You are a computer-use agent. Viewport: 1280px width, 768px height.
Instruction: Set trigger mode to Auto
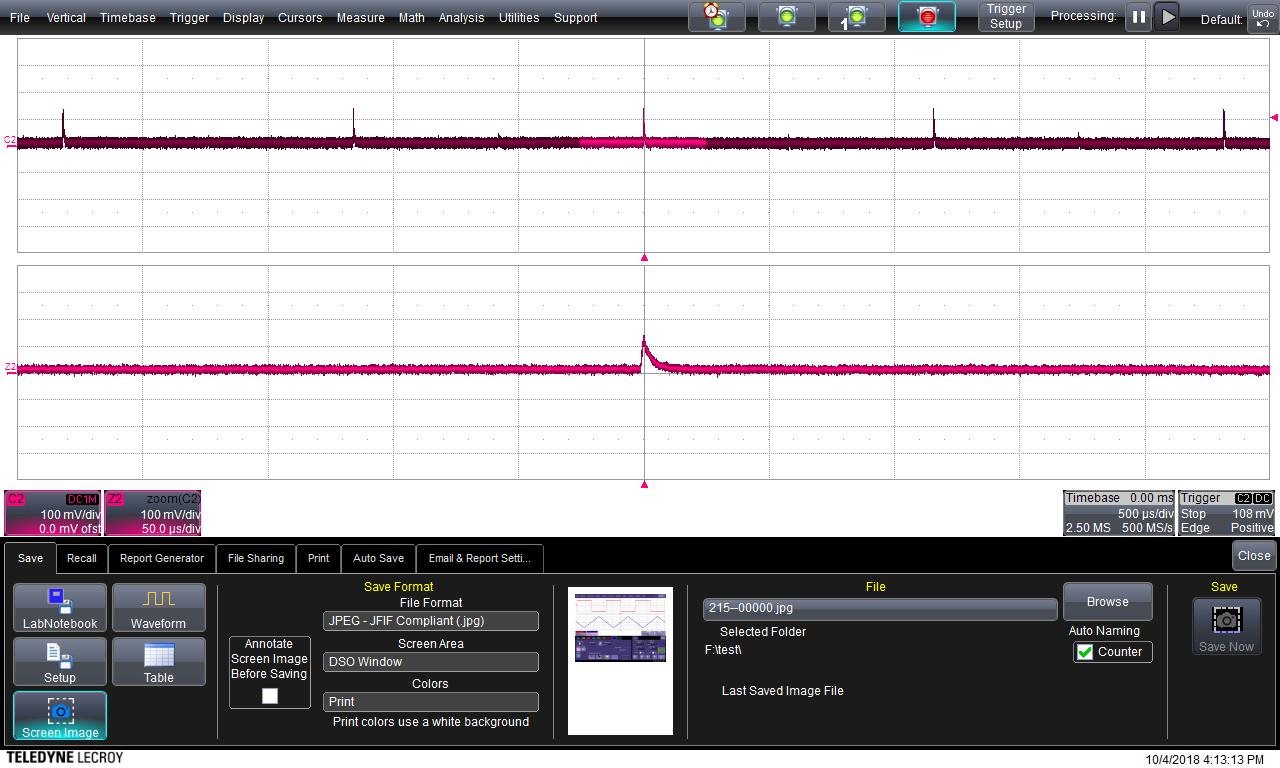click(717, 17)
